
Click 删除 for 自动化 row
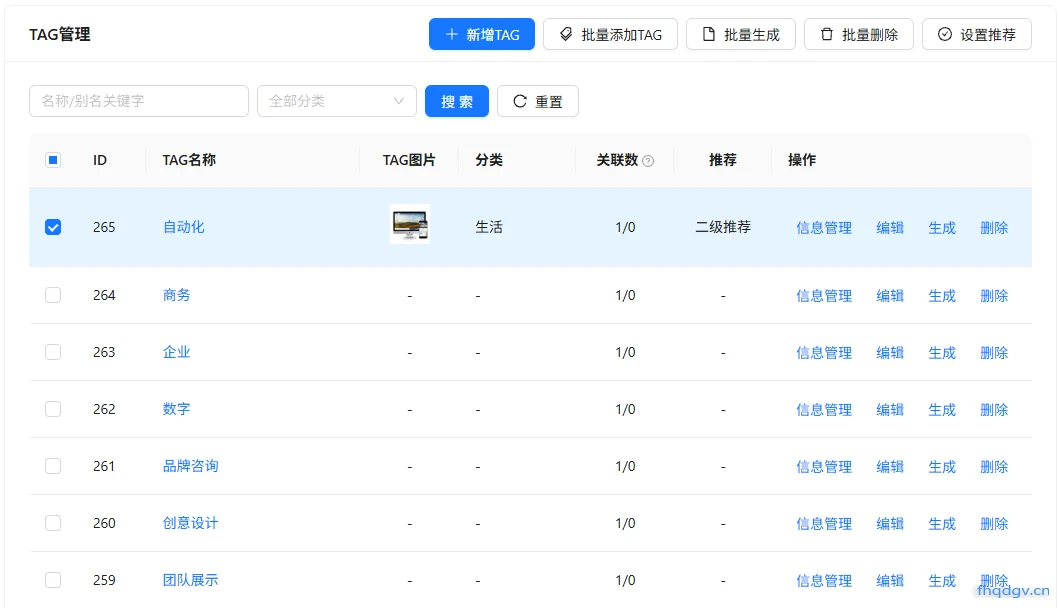pos(994,228)
